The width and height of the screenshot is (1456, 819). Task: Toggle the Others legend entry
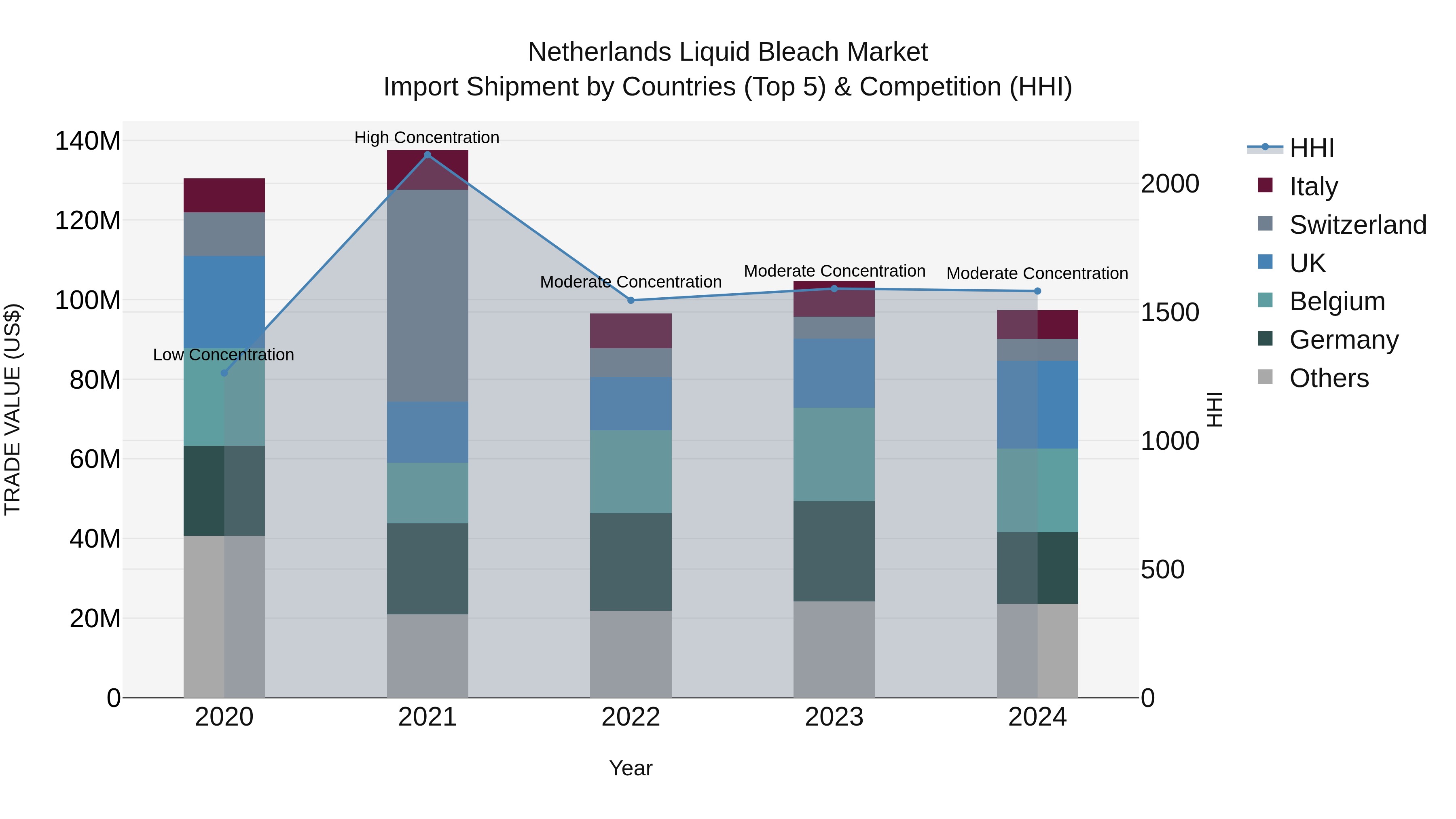(x=1313, y=378)
